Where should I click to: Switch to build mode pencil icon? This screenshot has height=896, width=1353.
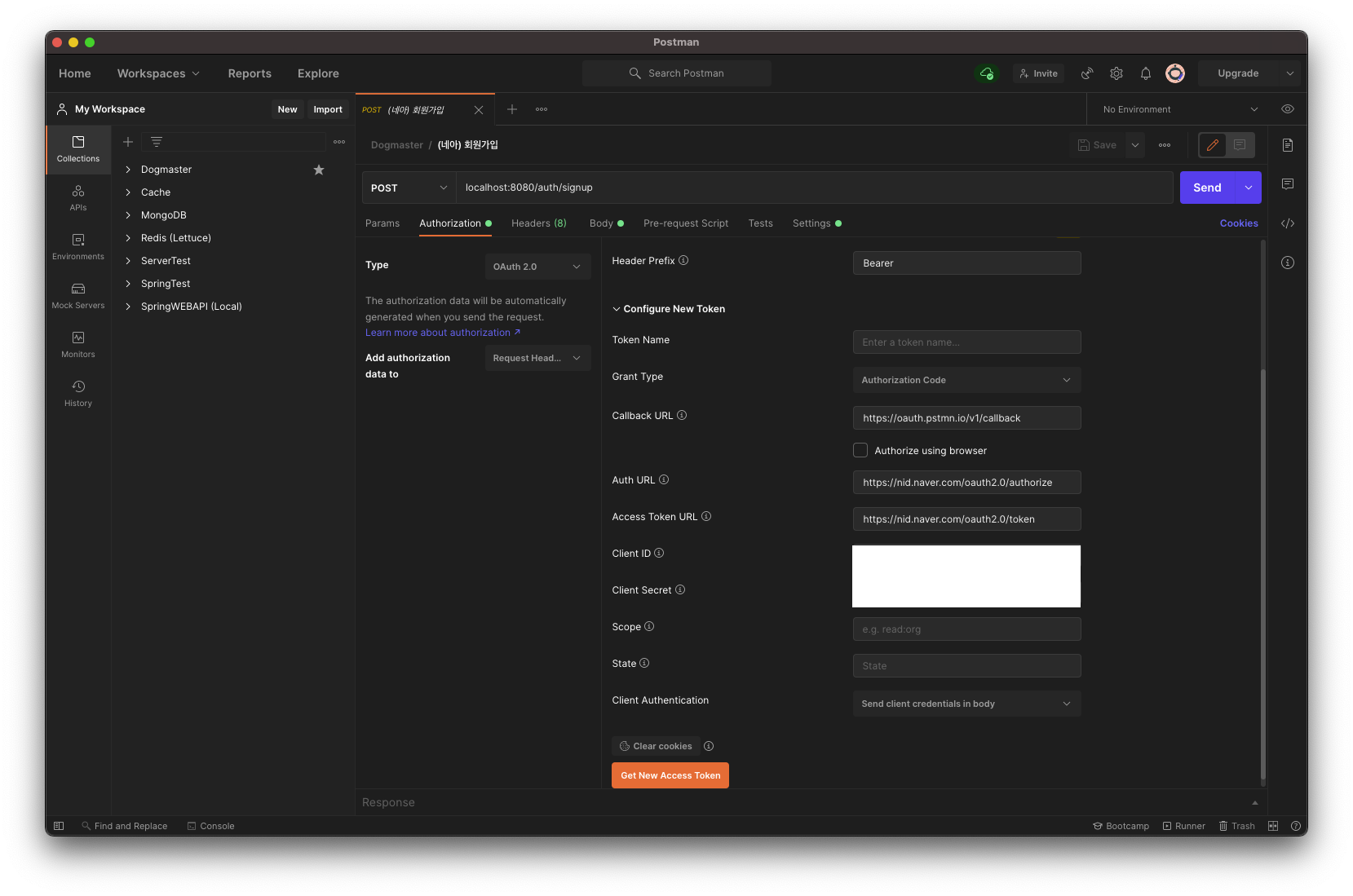click(x=1213, y=145)
